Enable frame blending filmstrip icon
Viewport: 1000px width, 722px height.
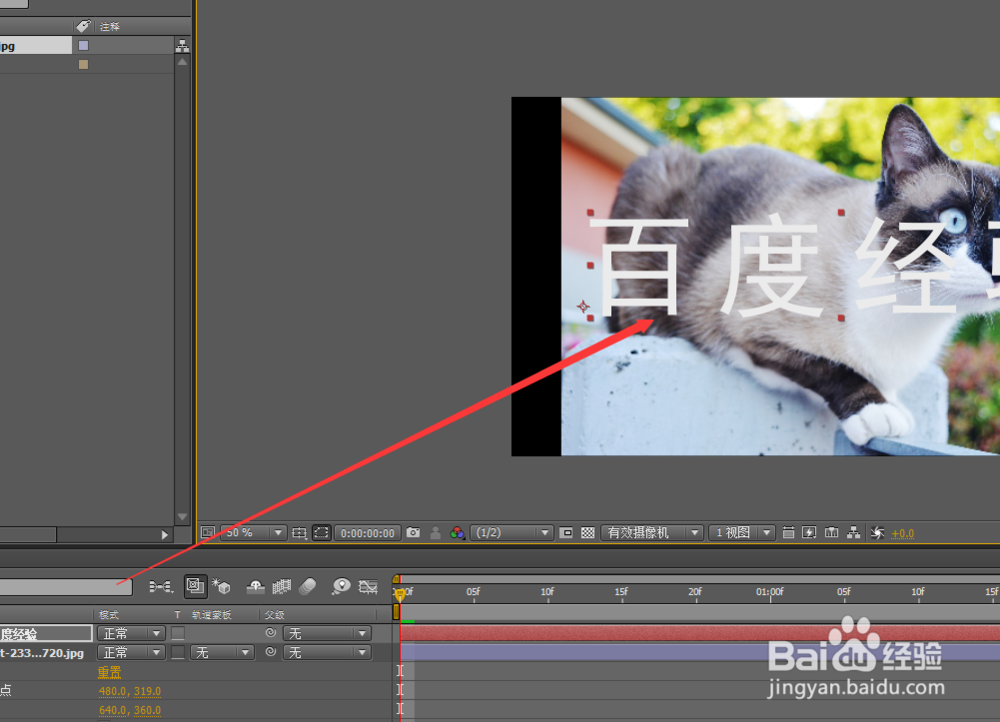[281, 586]
